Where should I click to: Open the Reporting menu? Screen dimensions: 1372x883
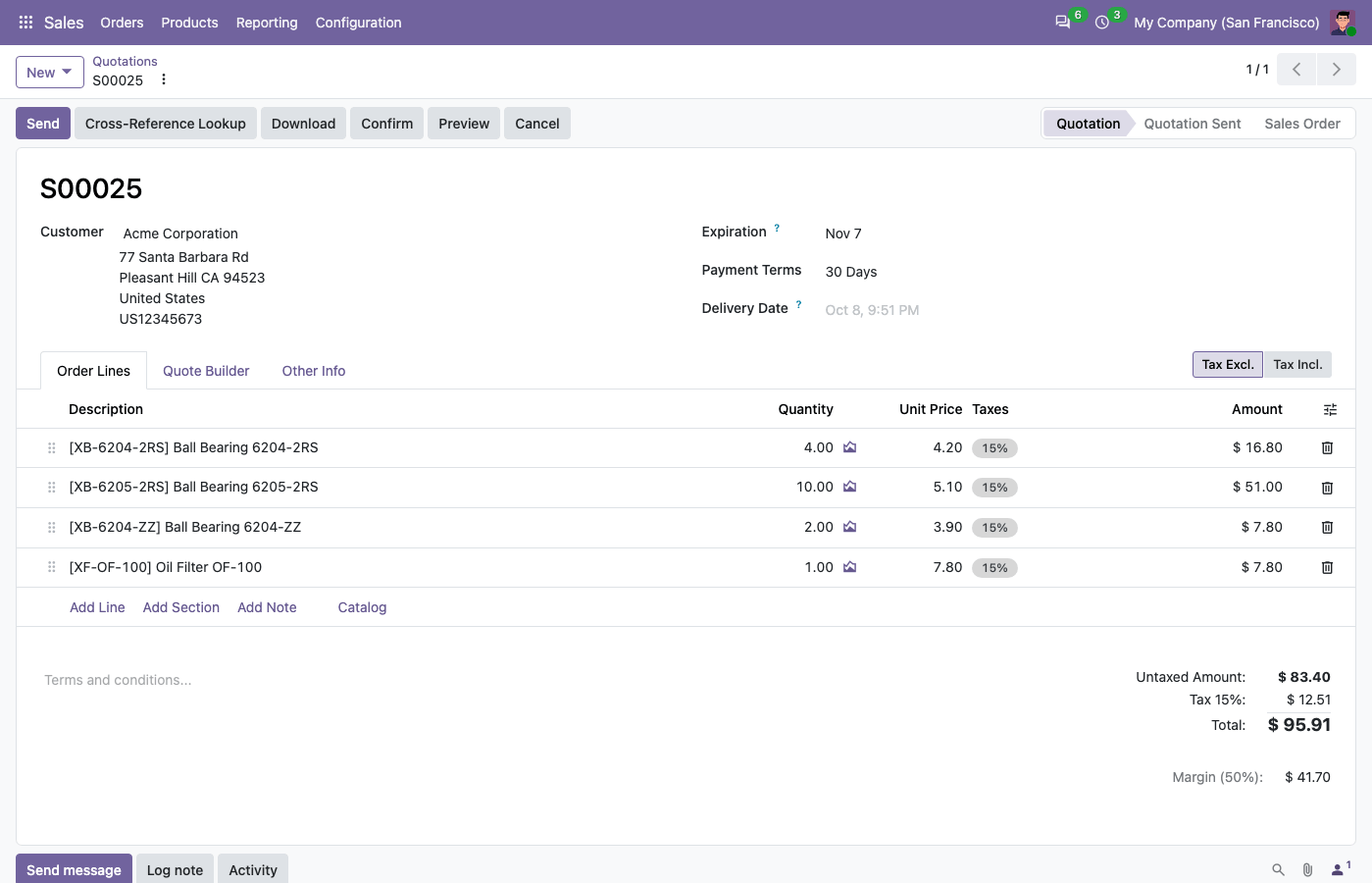267,23
